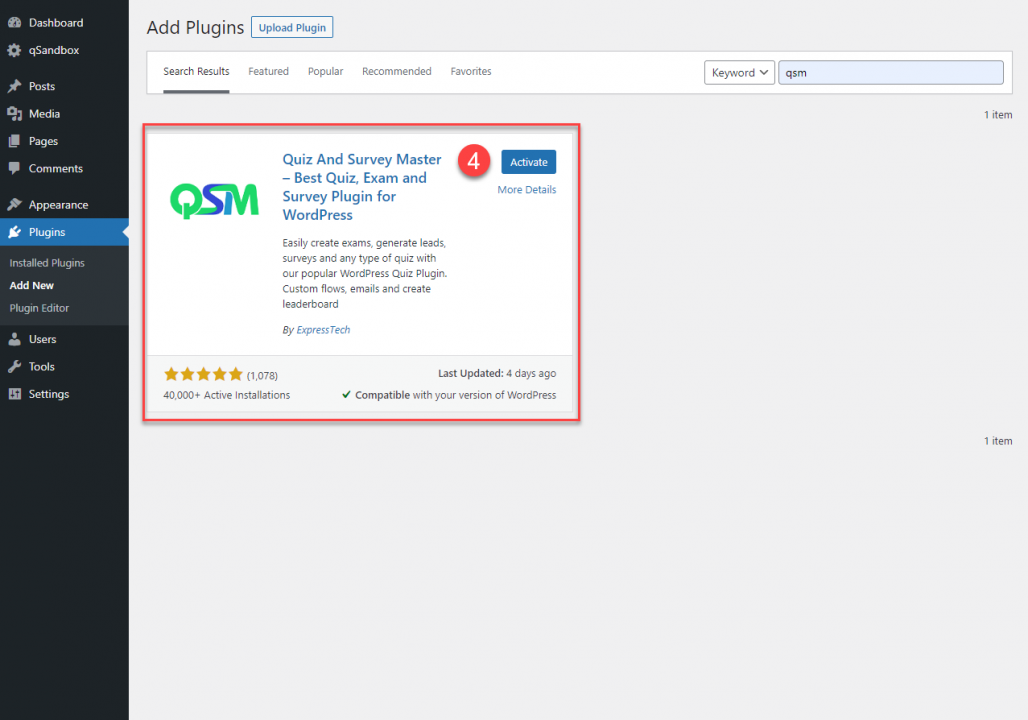Image resolution: width=1028 pixels, height=720 pixels.
Task: Open the Dashboard icon in sidebar
Action: [x=15, y=22]
